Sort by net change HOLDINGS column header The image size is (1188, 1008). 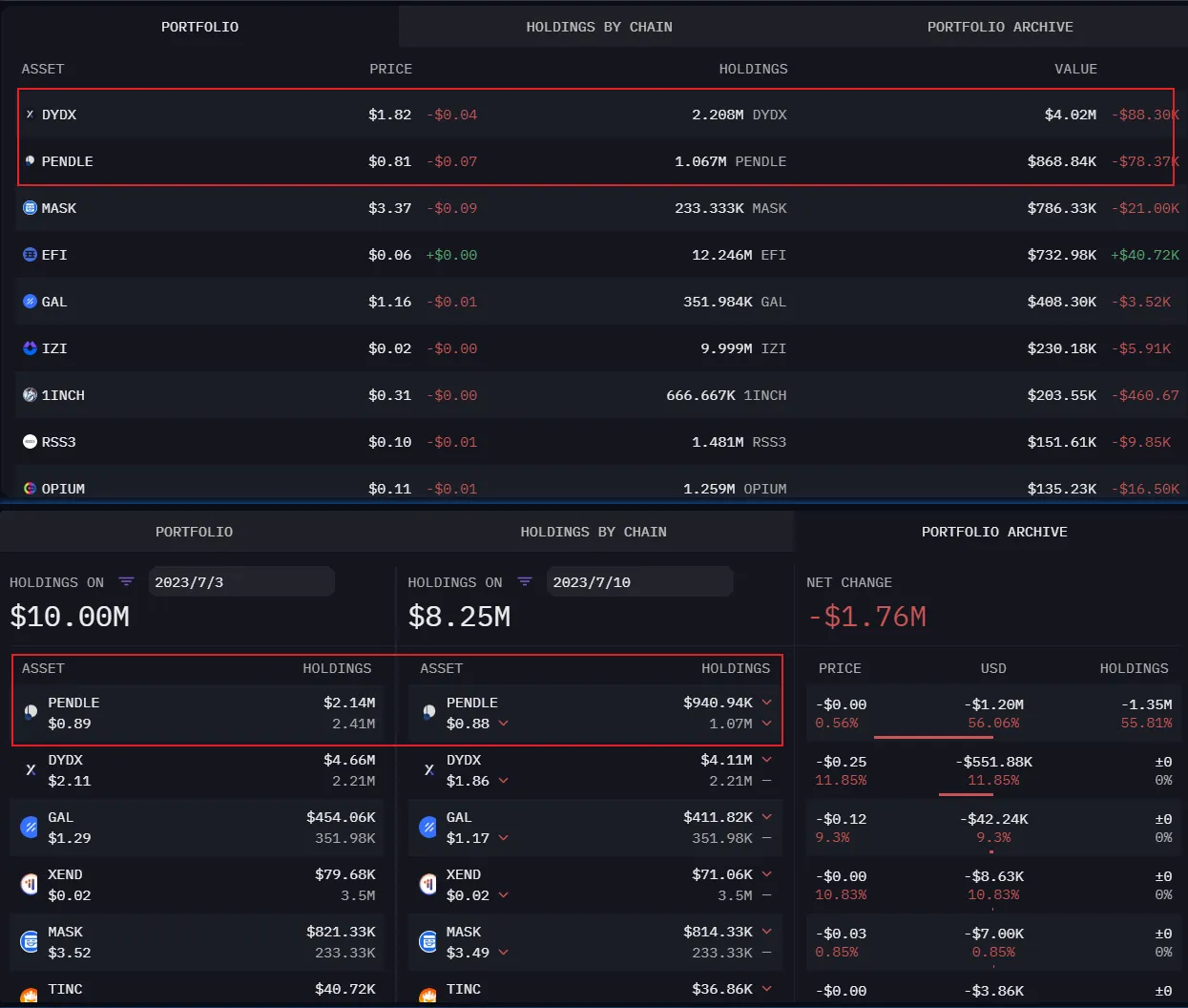click(1134, 668)
